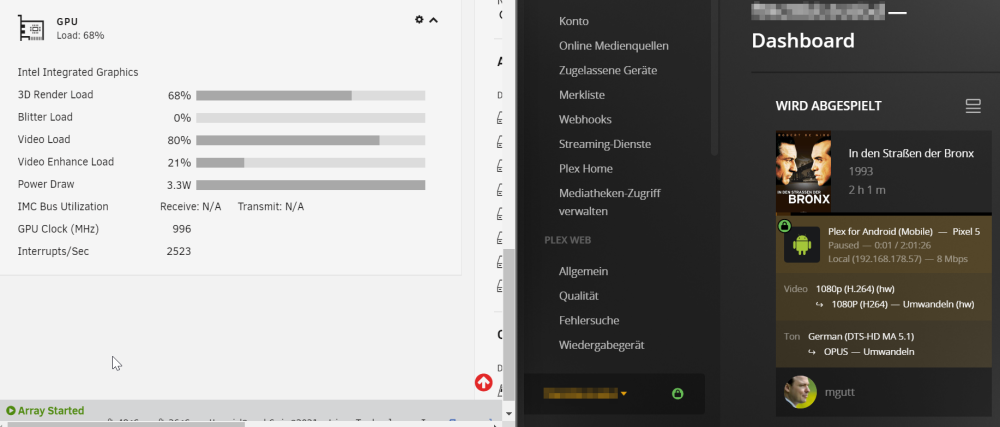Image resolution: width=1000 pixels, height=427 pixels.
Task: Click the Array Started status indicator
Action: click(x=45, y=411)
